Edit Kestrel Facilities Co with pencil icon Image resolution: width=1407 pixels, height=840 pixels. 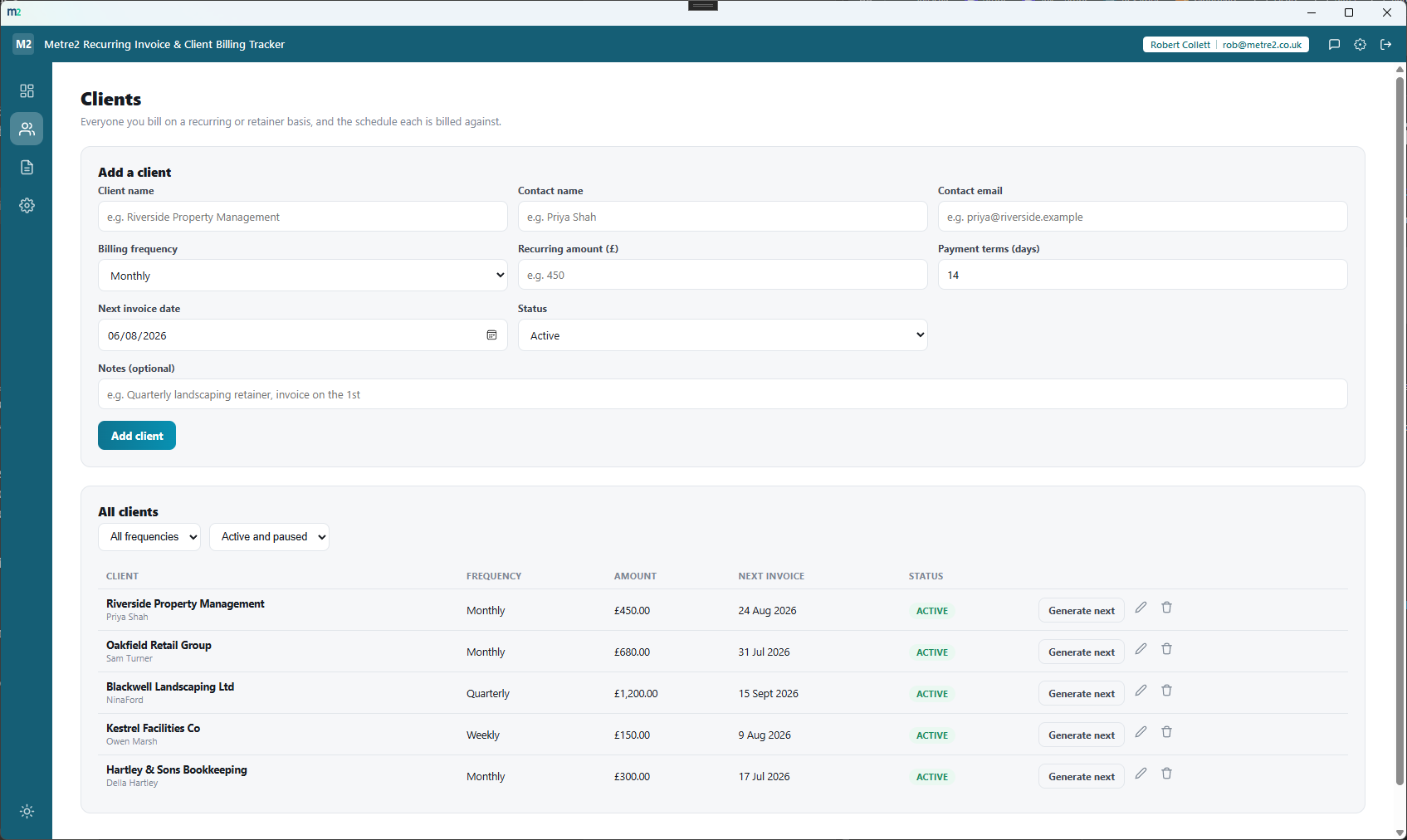(1141, 732)
